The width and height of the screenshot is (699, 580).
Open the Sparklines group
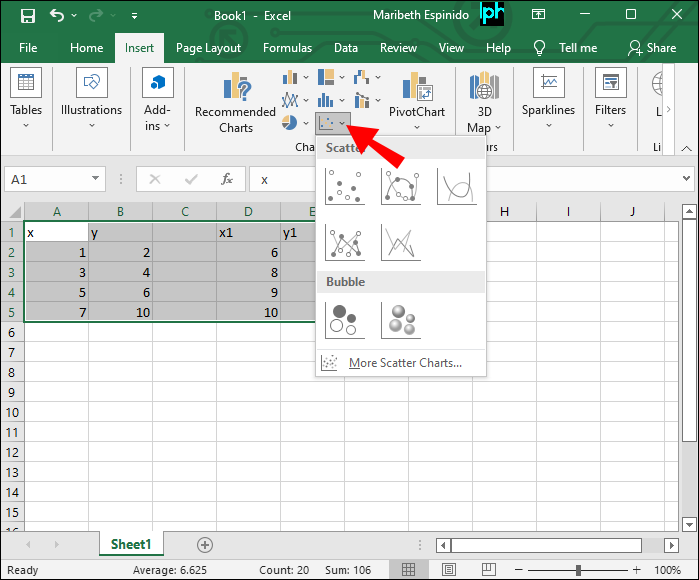(x=549, y=99)
